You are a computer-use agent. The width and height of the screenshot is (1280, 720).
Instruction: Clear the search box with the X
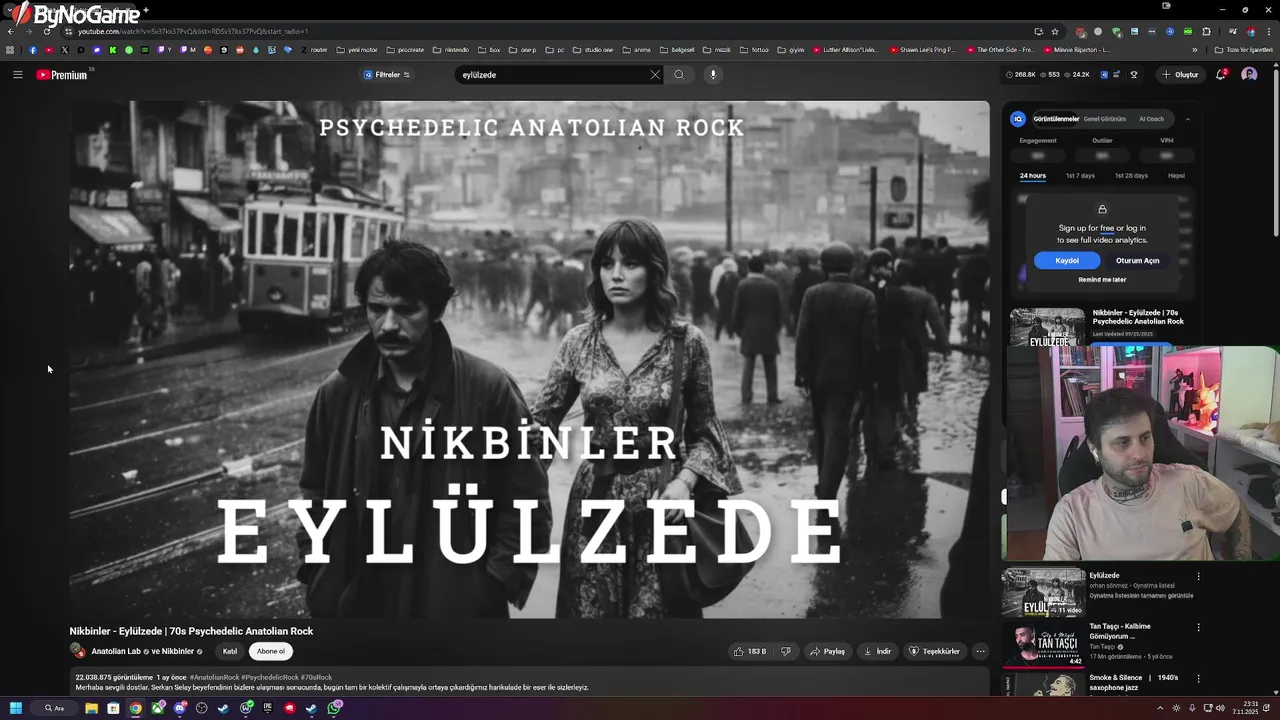(x=655, y=75)
